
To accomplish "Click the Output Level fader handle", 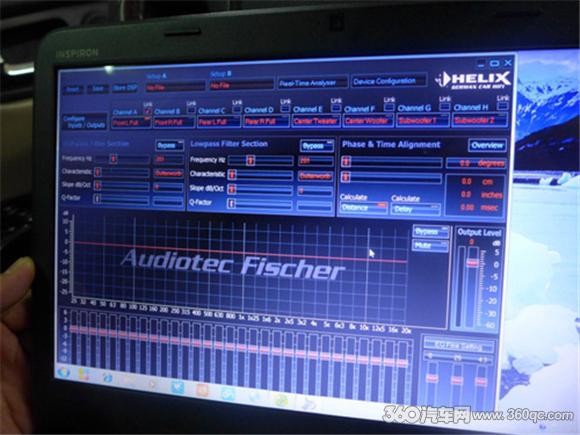I will click(x=472, y=262).
